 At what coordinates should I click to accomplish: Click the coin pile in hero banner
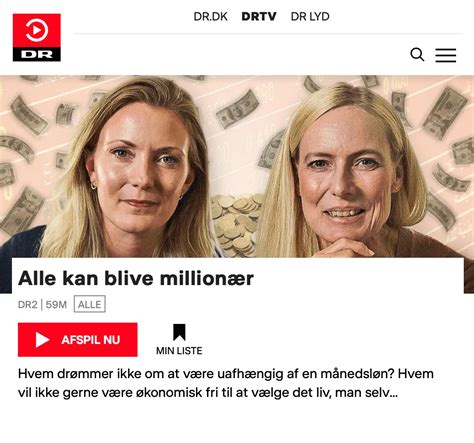pyautogui.click(x=237, y=225)
